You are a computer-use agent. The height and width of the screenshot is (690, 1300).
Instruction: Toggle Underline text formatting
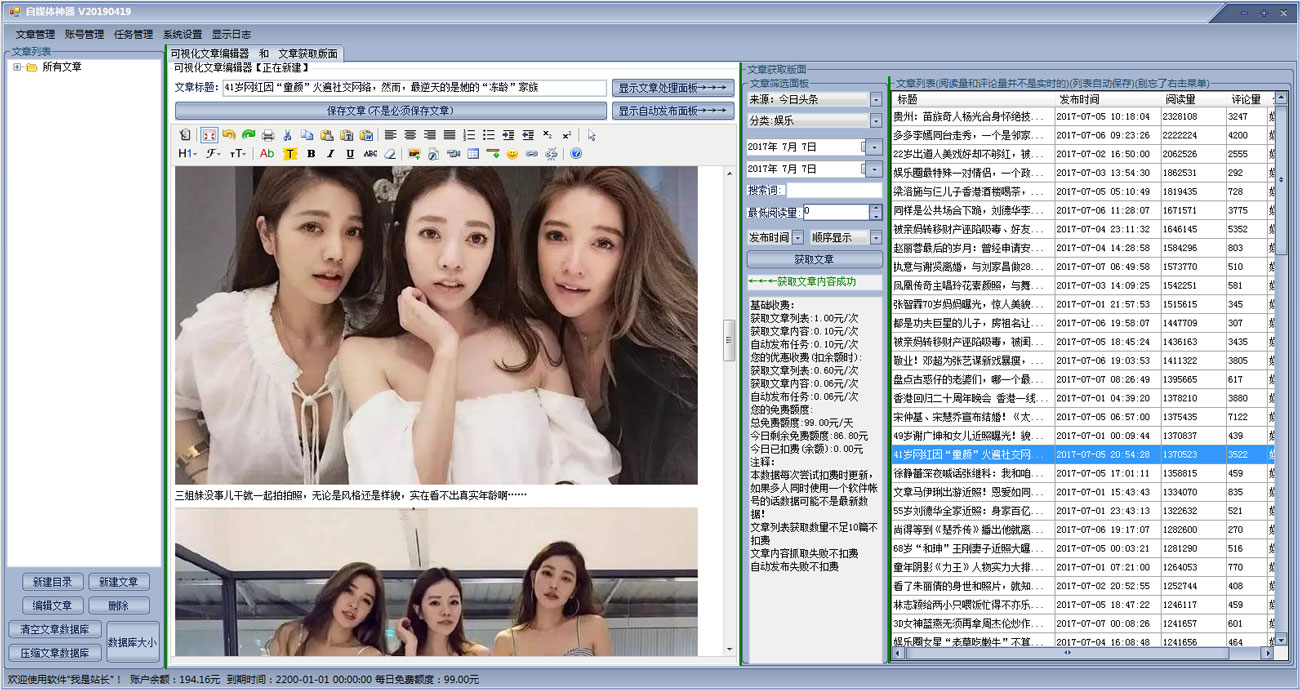click(x=350, y=154)
